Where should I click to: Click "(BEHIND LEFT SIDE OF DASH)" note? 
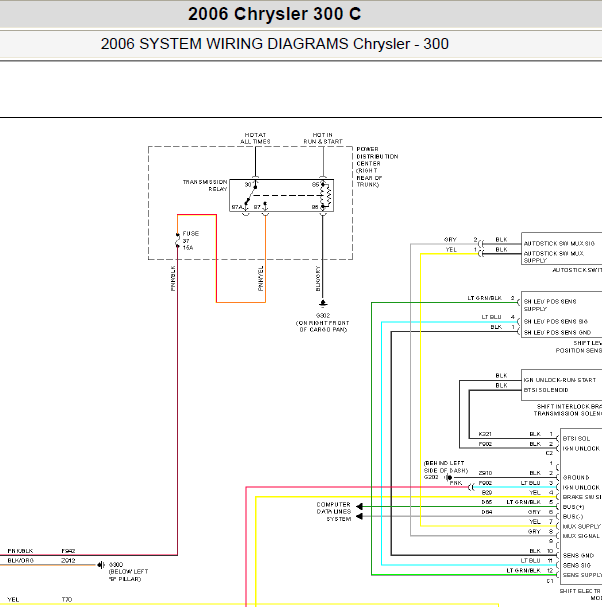pyautogui.click(x=446, y=467)
